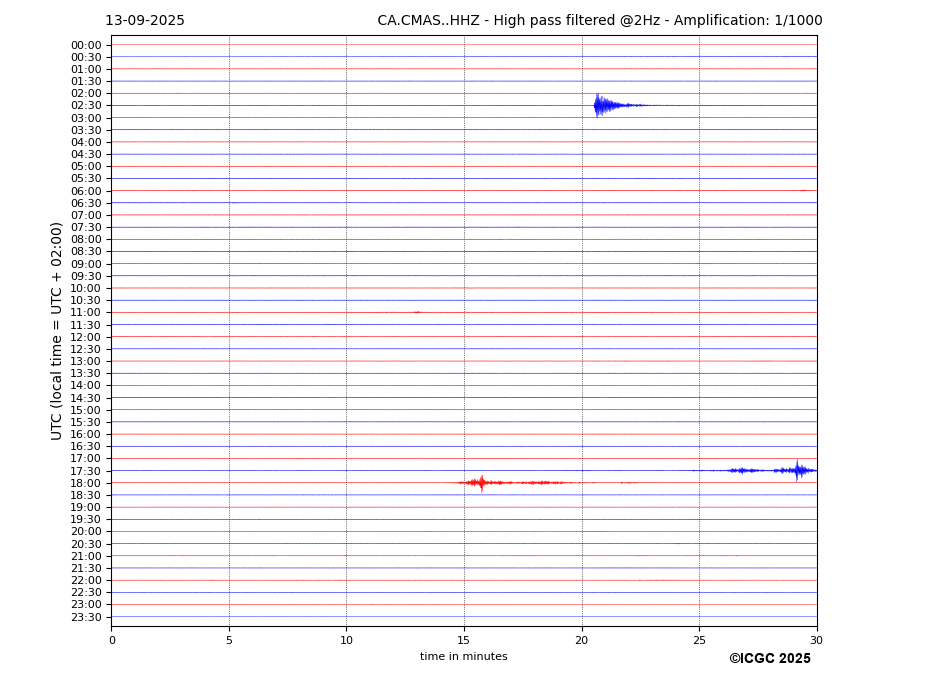Click the date label 13-09-2025
Viewport: 927px width, 696px height.
pos(145,21)
